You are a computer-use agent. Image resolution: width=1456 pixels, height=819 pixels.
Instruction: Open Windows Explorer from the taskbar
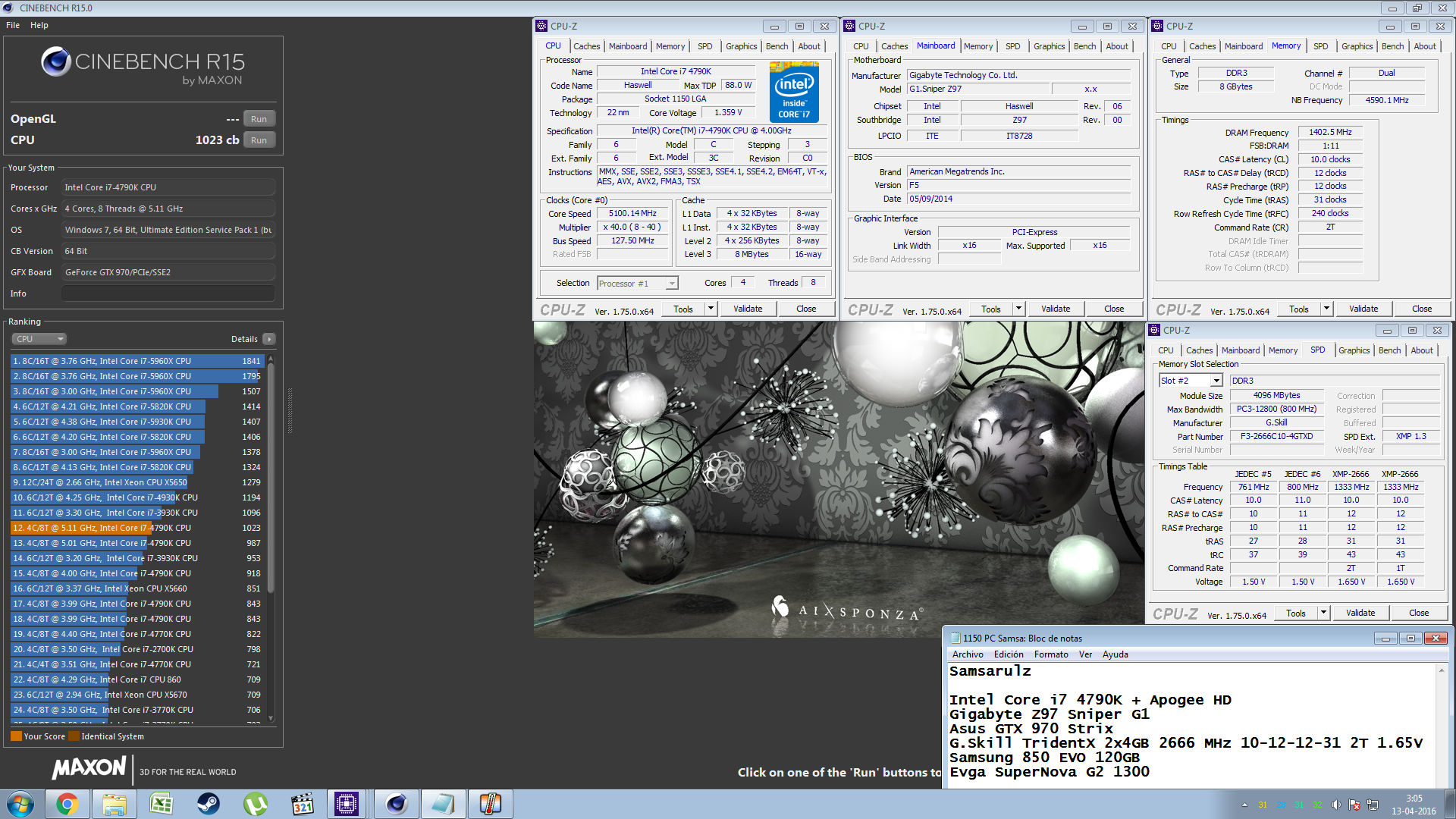(114, 804)
